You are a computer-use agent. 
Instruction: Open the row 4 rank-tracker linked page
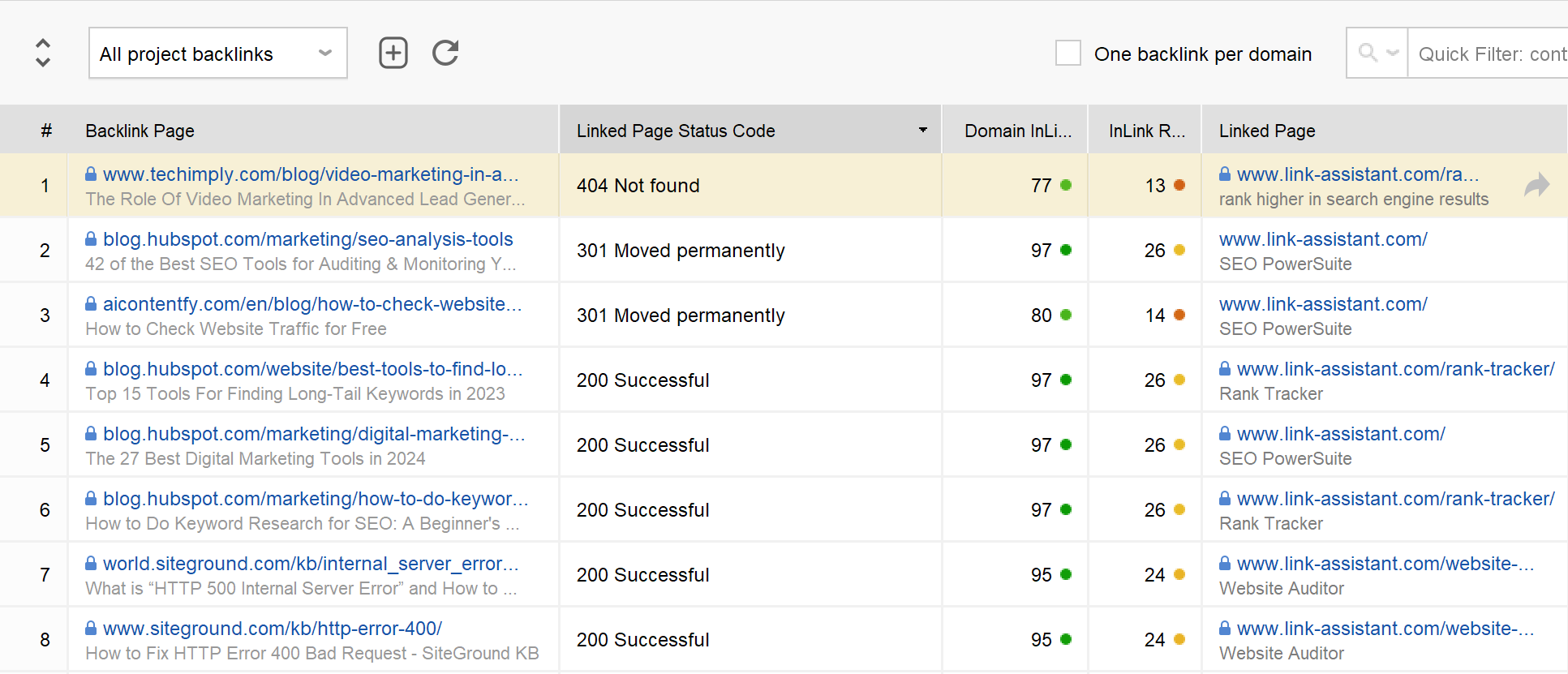click(x=1396, y=369)
